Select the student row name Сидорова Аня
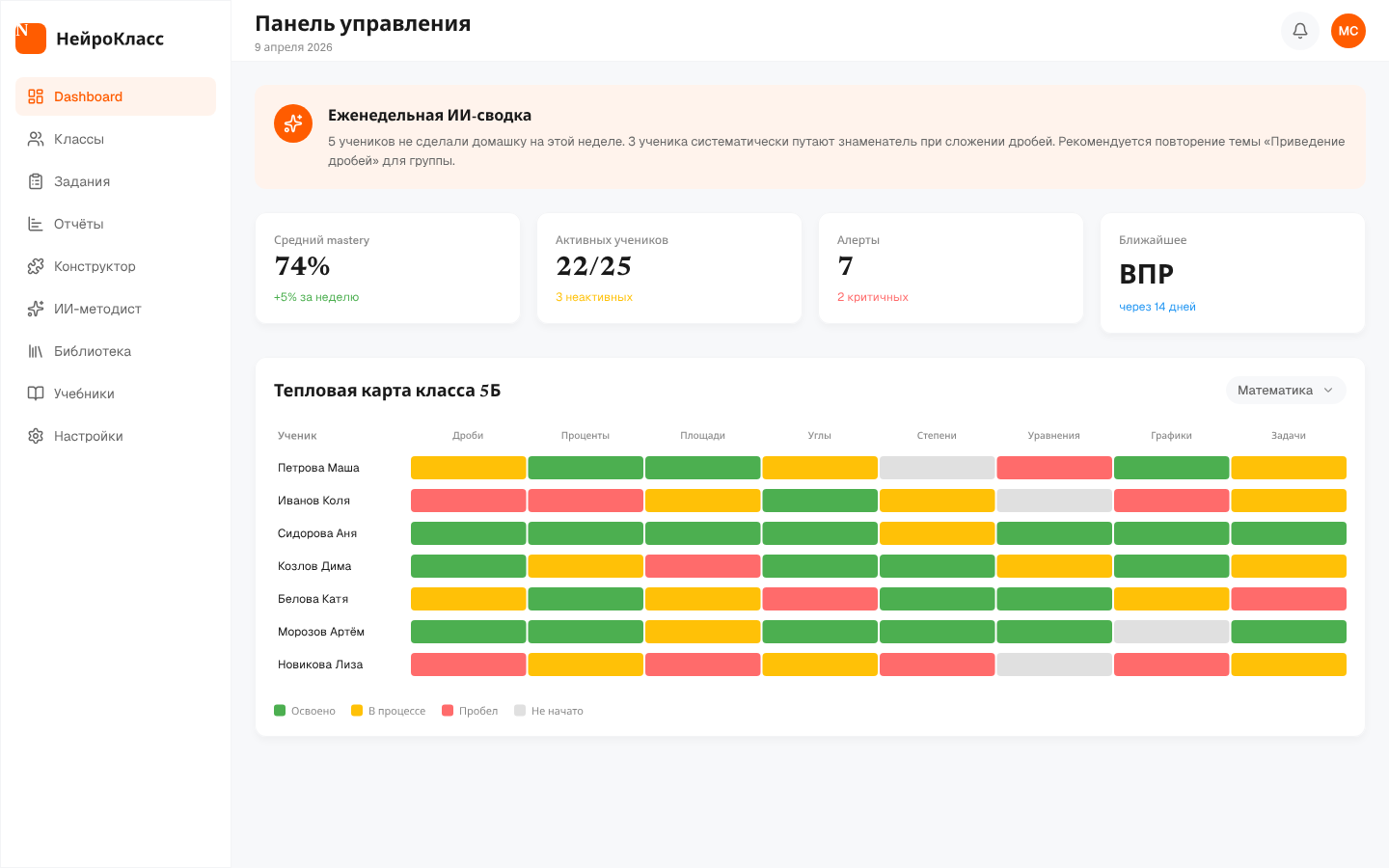1389x868 pixels. (317, 533)
